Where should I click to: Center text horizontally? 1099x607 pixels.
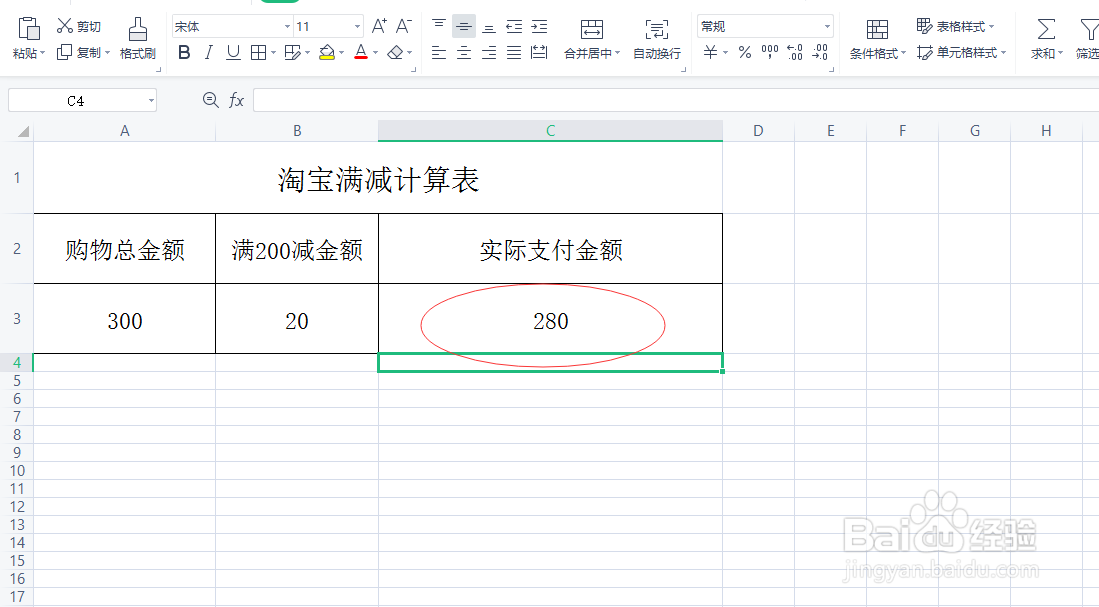click(x=464, y=53)
